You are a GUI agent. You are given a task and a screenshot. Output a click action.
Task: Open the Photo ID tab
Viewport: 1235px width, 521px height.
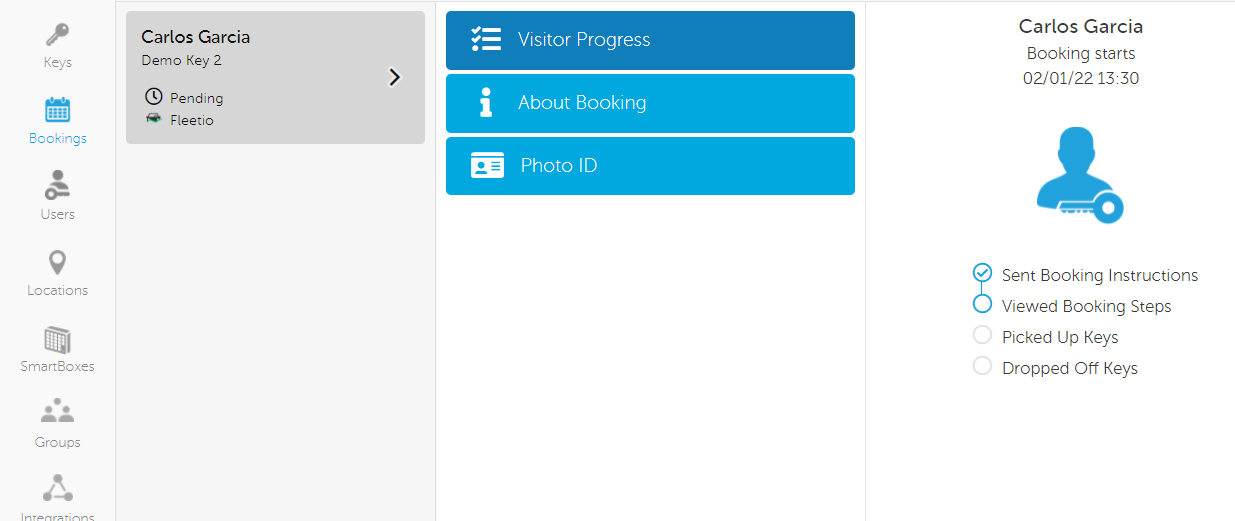tap(650, 166)
